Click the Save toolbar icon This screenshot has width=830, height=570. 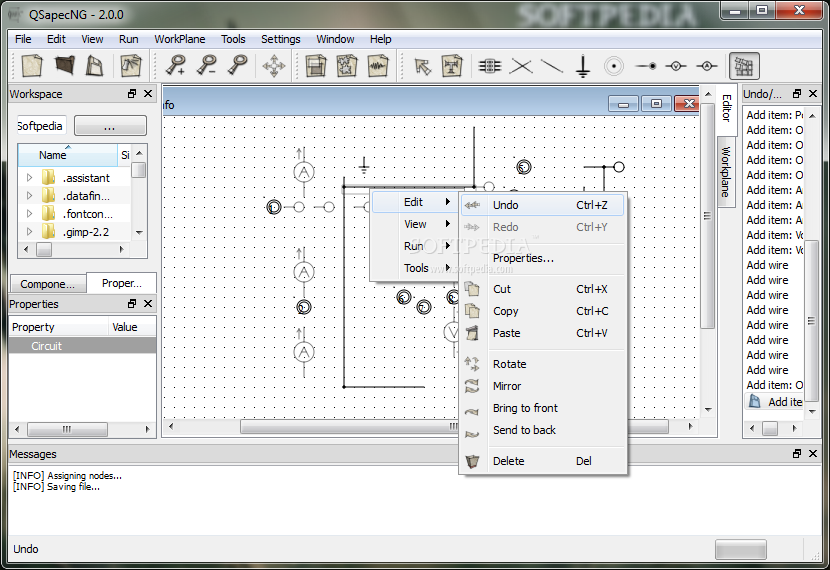pyautogui.click(x=94, y=66)
